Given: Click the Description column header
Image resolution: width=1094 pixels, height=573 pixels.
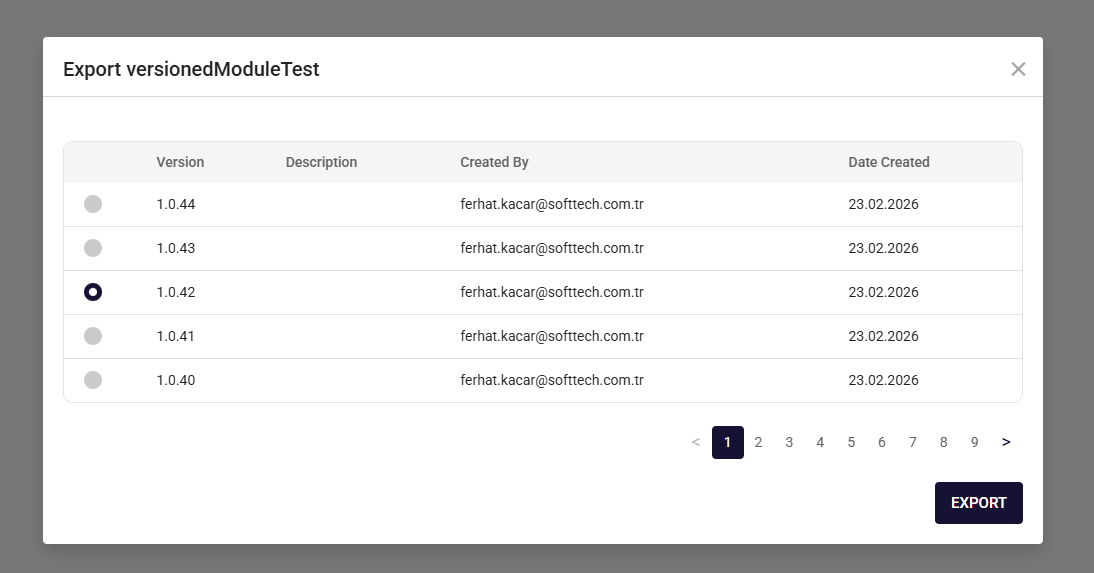Looking at the screenshot, I should (321, 162).
